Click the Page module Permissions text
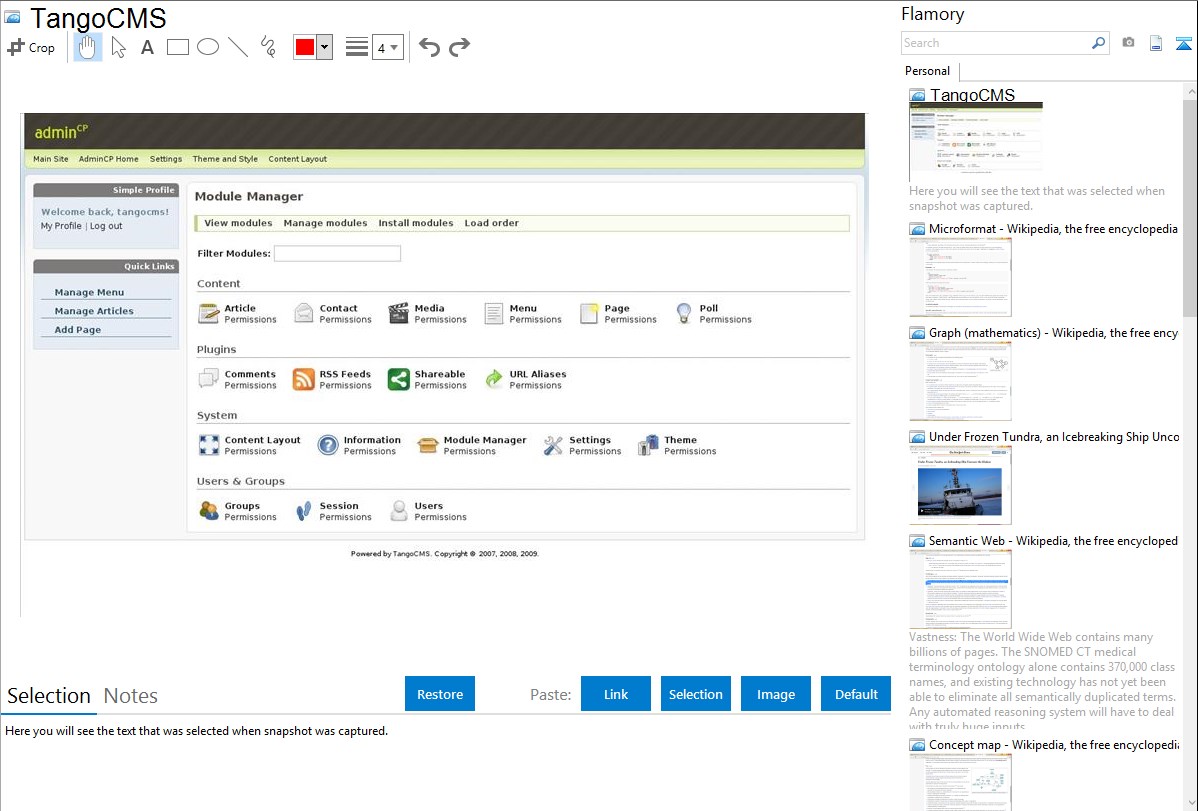This screenshot has height=811, width=1198. coord(630,320)
